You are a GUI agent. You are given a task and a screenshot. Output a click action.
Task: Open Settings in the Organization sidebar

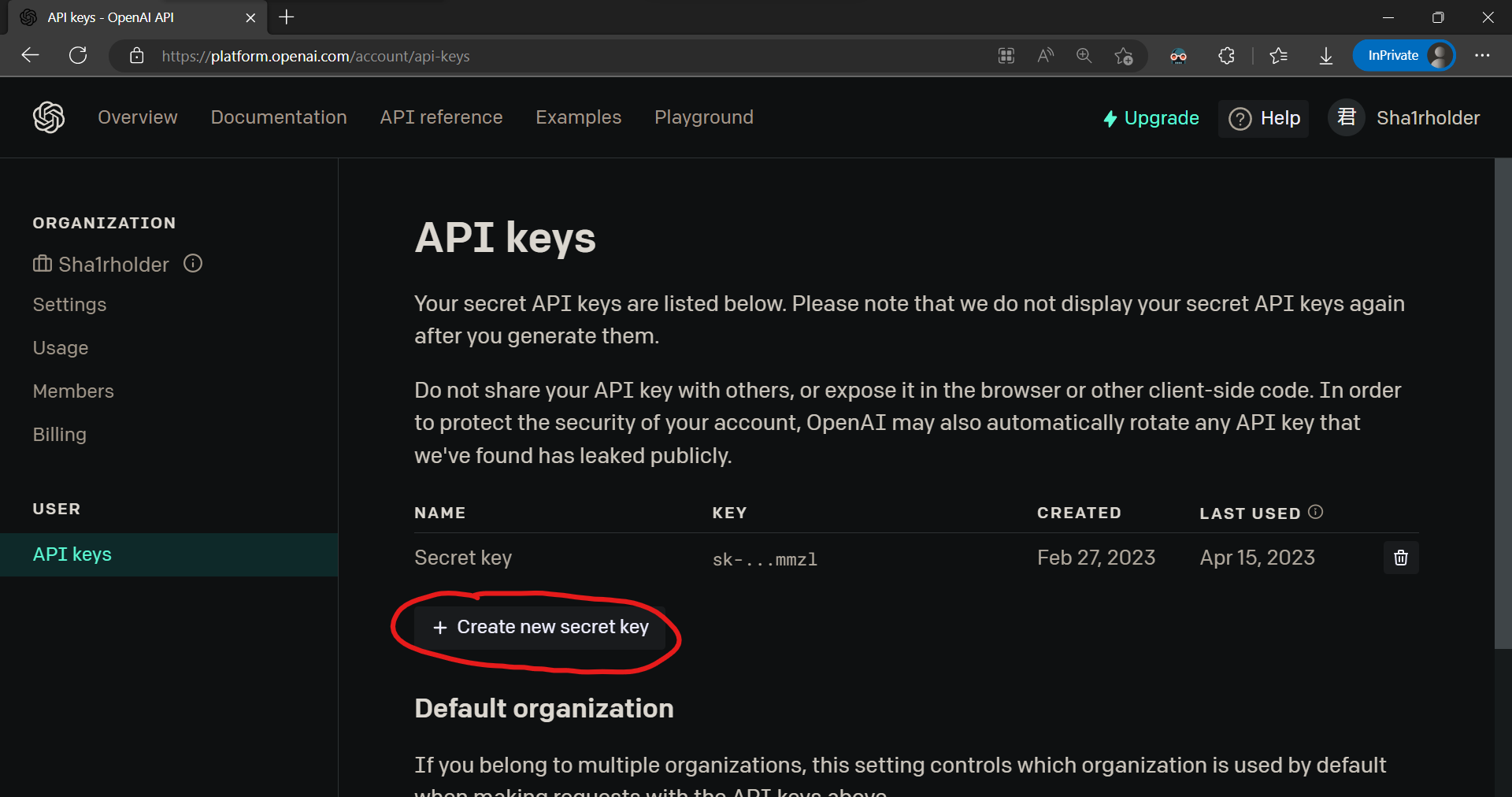[x=69, y=305]
